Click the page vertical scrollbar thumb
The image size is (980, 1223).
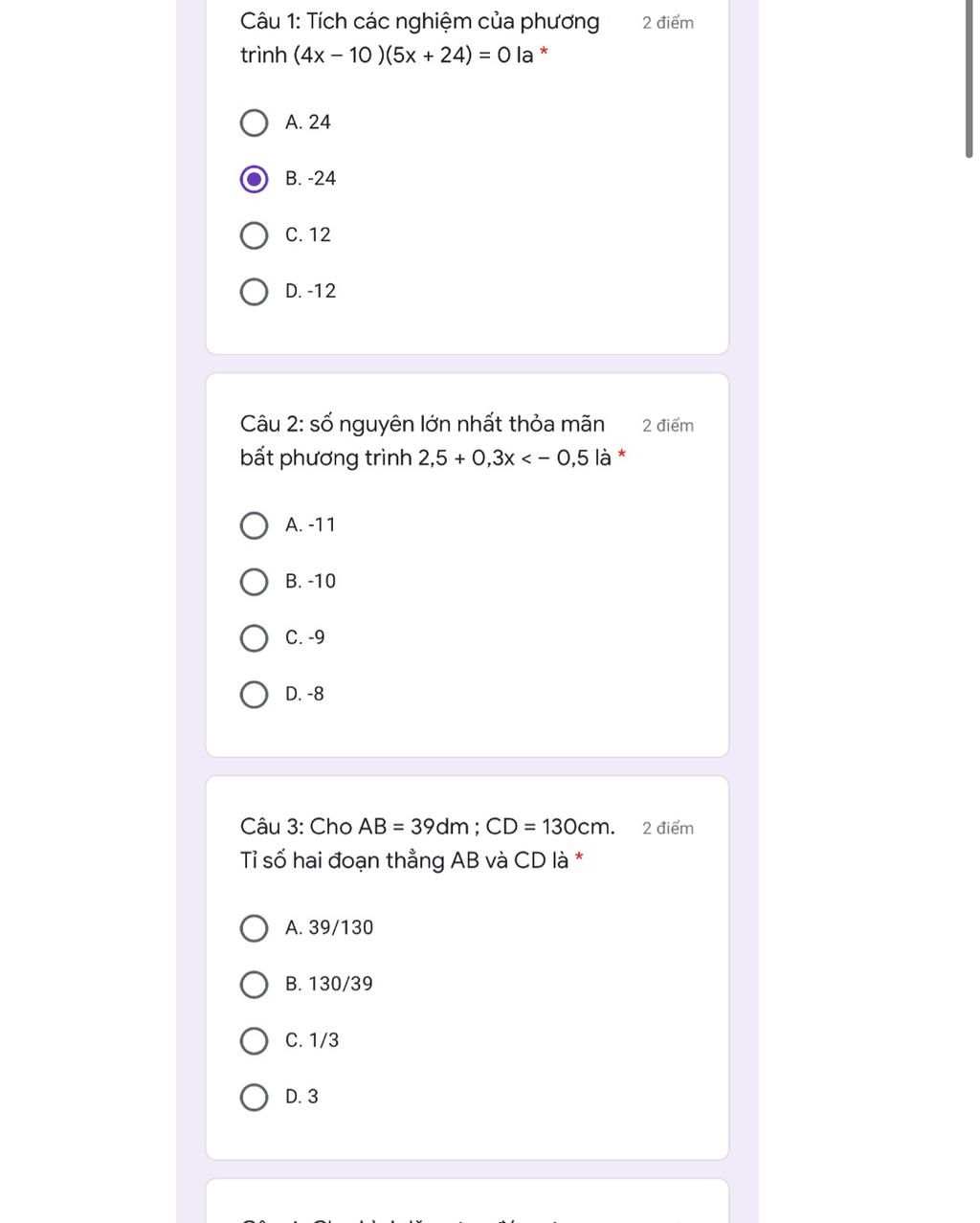[969, 78]
